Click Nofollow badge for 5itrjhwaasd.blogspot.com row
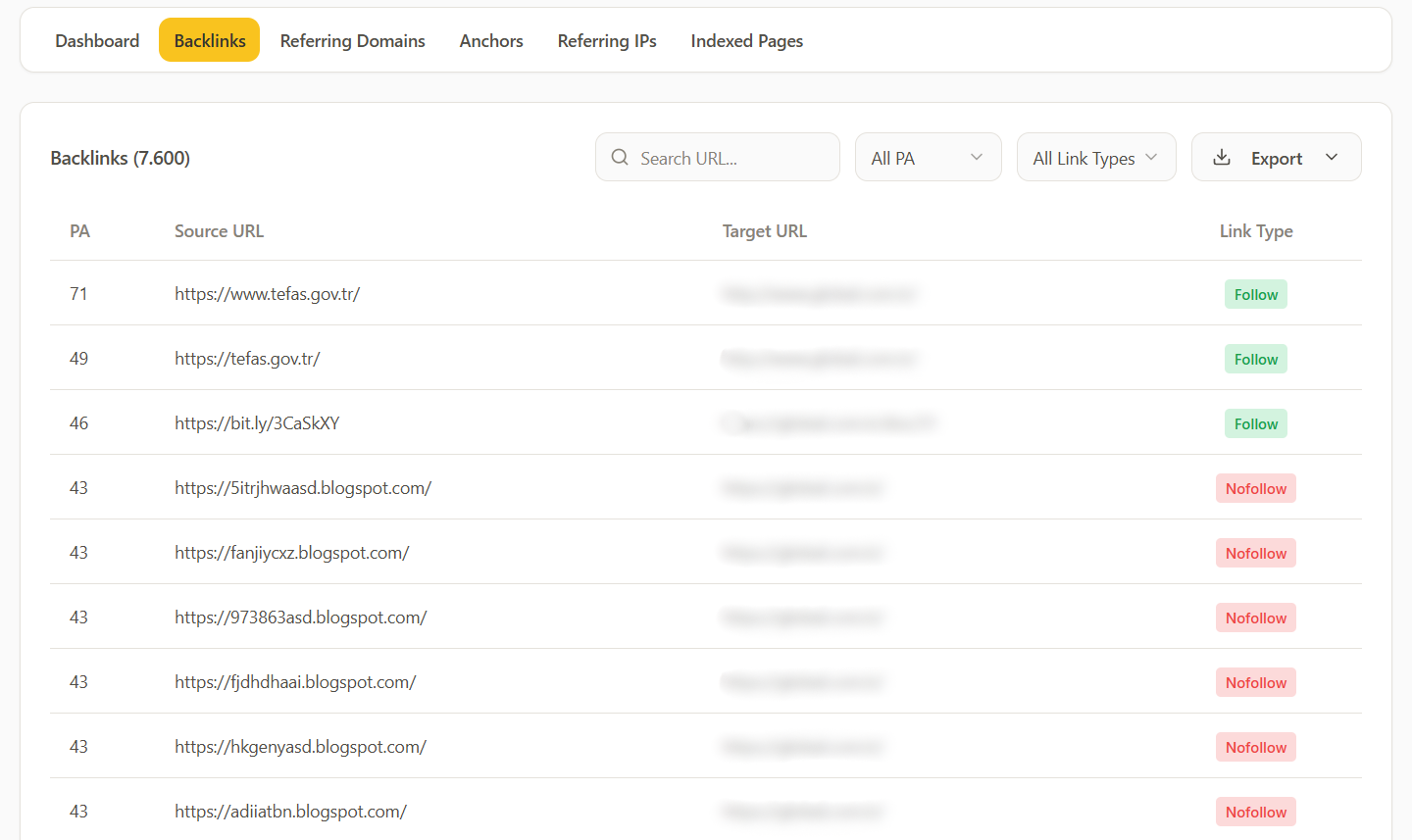 [1255, 489]
